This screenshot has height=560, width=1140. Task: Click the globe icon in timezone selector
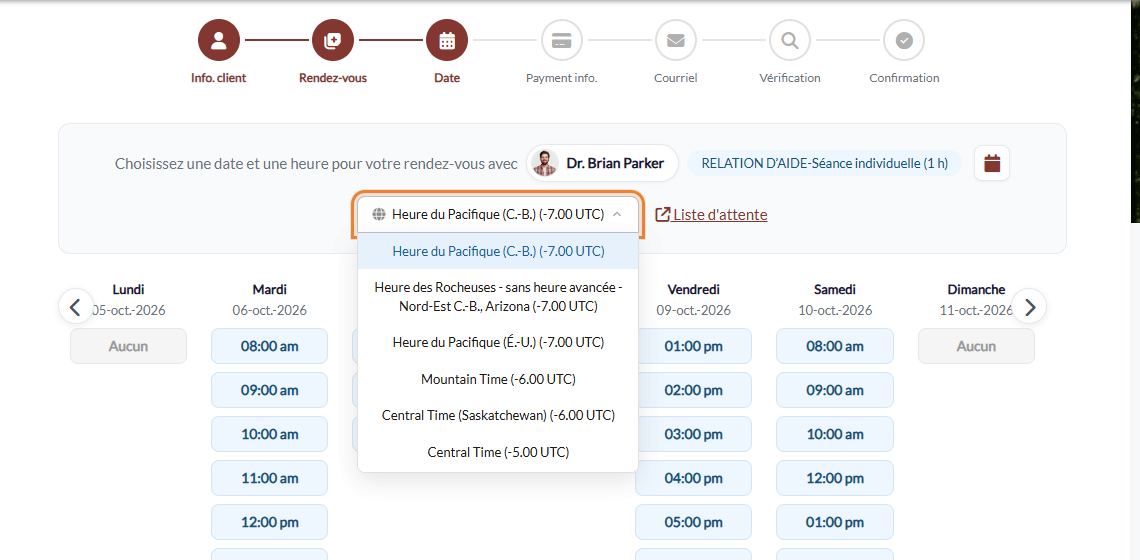pos(378,215)
